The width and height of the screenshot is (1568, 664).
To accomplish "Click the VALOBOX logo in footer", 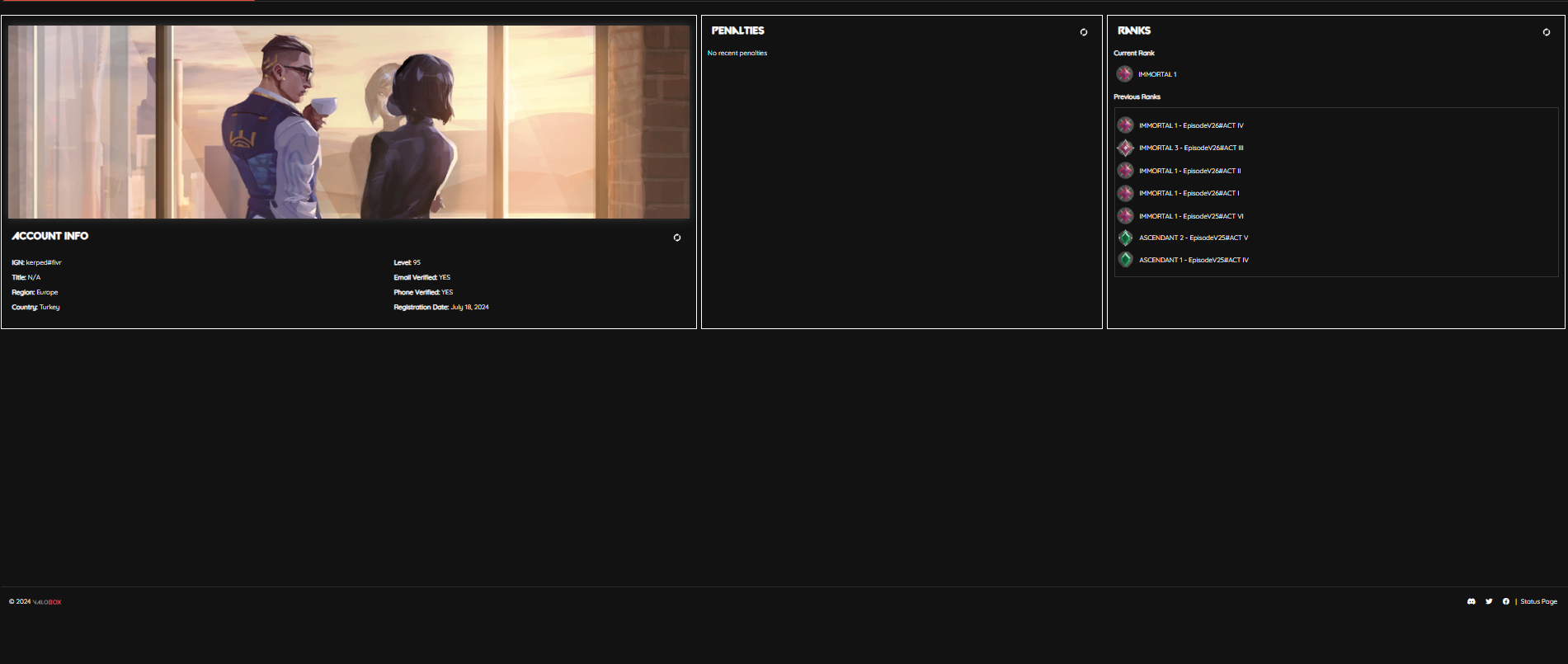I will click(47, 602).
